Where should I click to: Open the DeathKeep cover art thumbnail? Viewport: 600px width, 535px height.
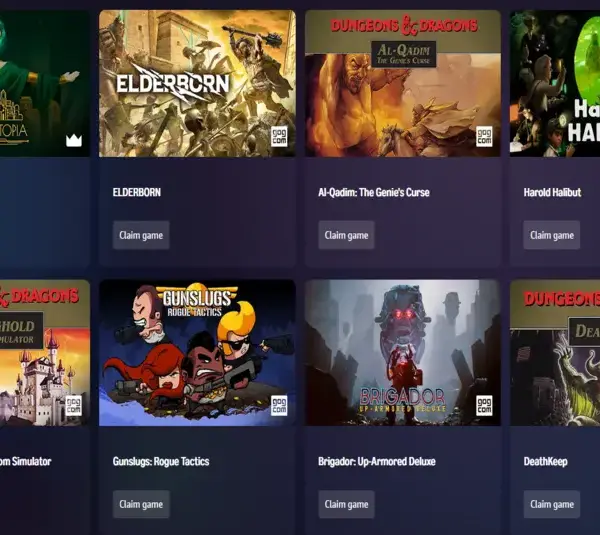555,353
